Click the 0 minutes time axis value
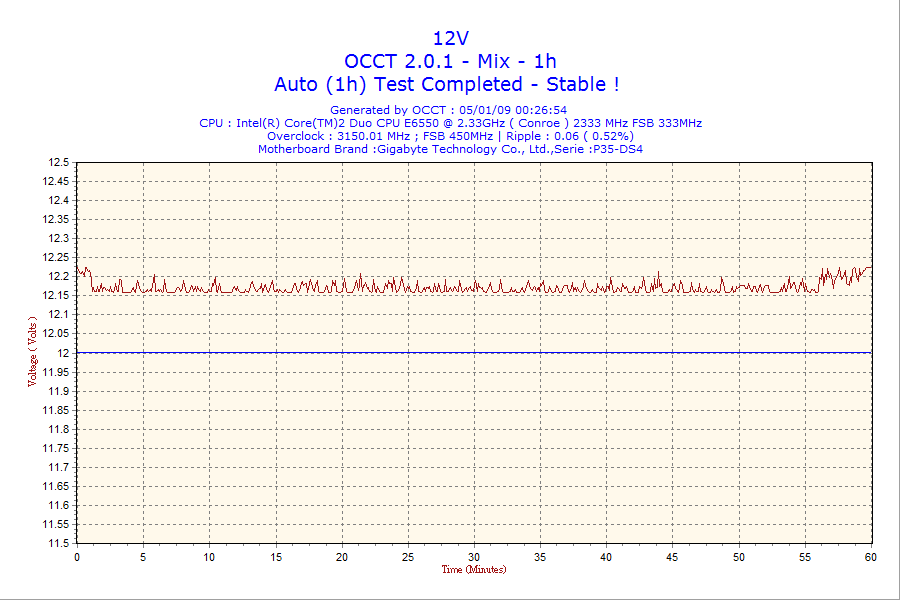The height and width of the screenshot is (600, 900). click(x=77, y=557)
